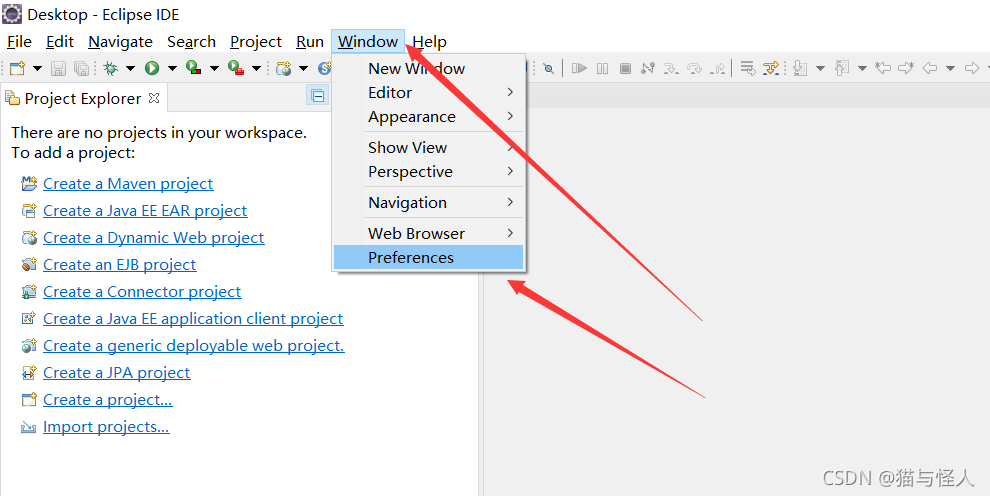Screen dimensions: 990x496
Task: Click the new web project globe icon
Action: click(283, 68)
